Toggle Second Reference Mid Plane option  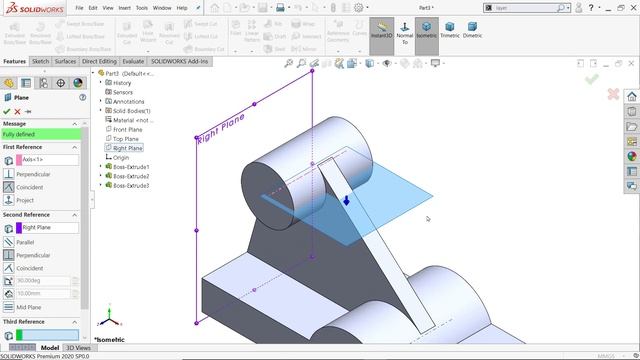[9, 307]
